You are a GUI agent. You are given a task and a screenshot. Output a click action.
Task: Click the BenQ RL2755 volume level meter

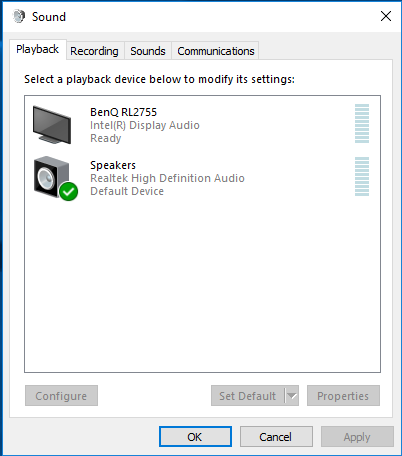coord(362,123)
